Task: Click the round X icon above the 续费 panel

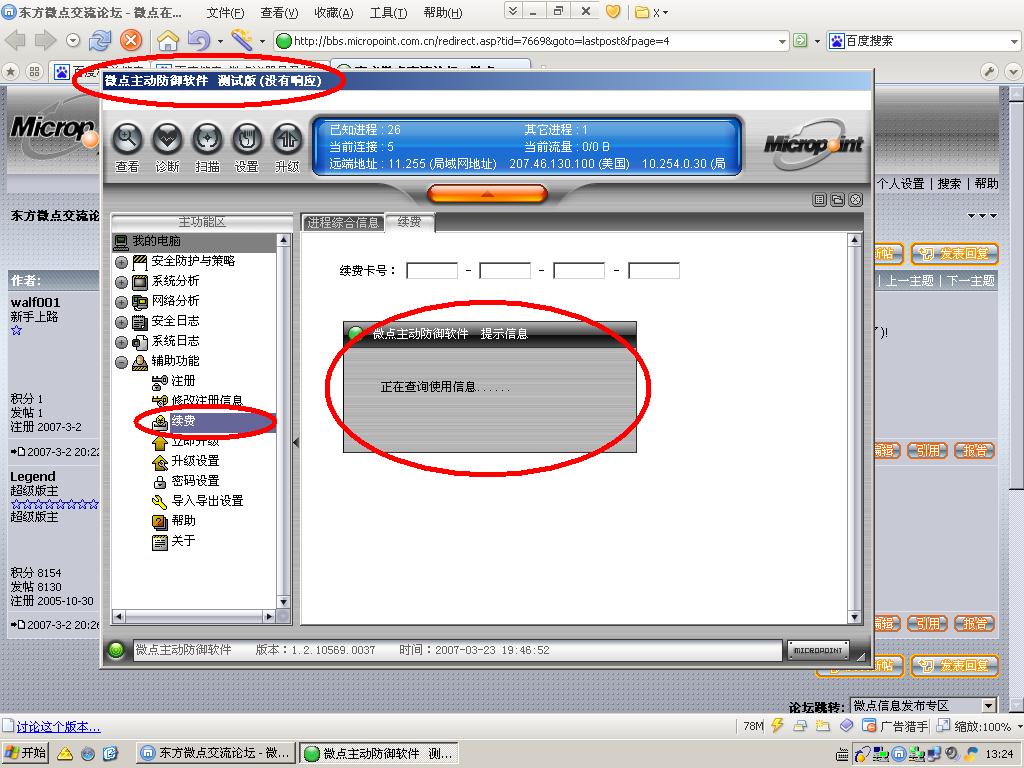Action: pyautogui.click(x=856, y=200)
